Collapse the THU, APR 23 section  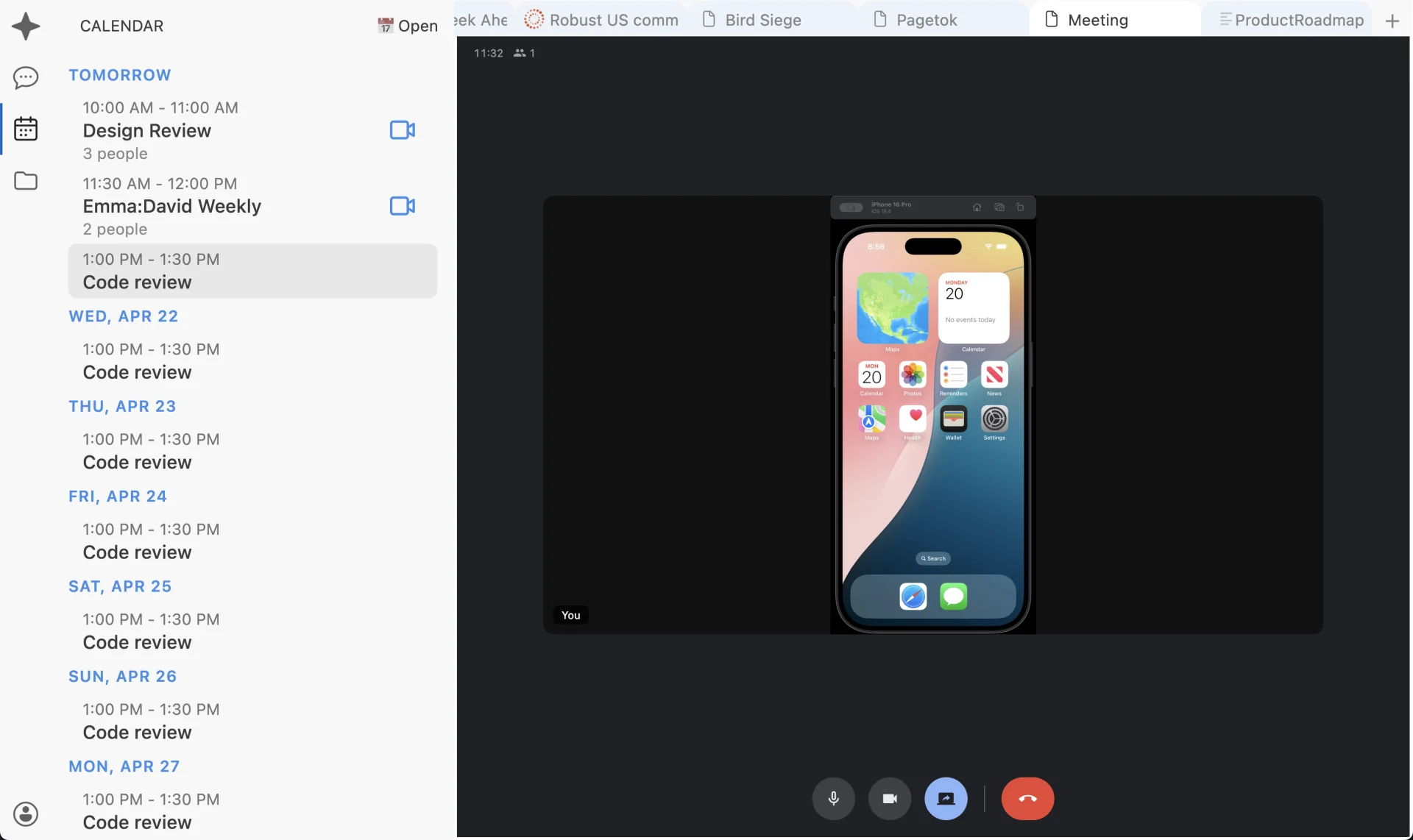click(122, 406)
